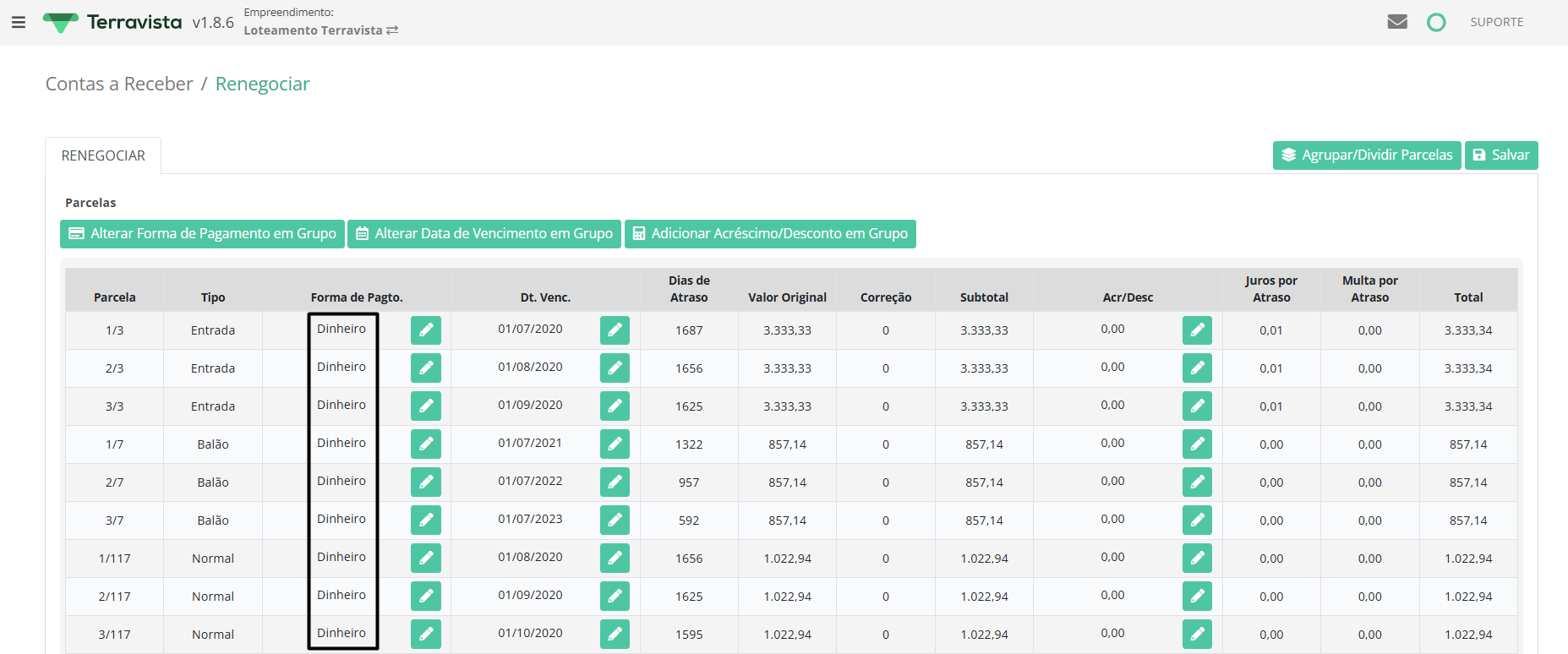Screen dimensions: 1568x654
Task: Switch enterprise via swap arrows icon
Action: pyautogui.click(x=392, y=30)
